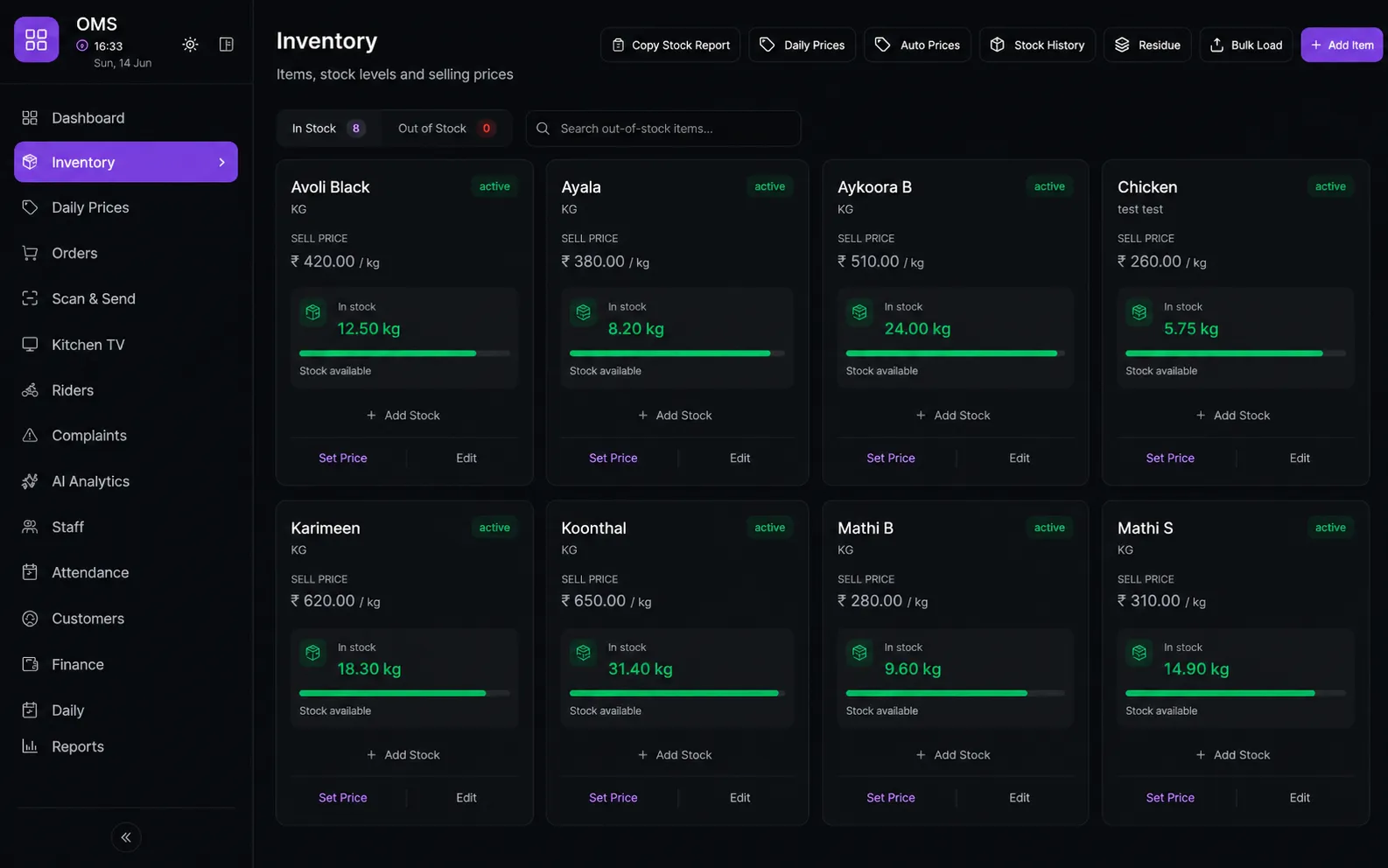Toggle light/dark theme sun icon
The height and width of the screenshot is (868, 1388).
coord(190,45)
